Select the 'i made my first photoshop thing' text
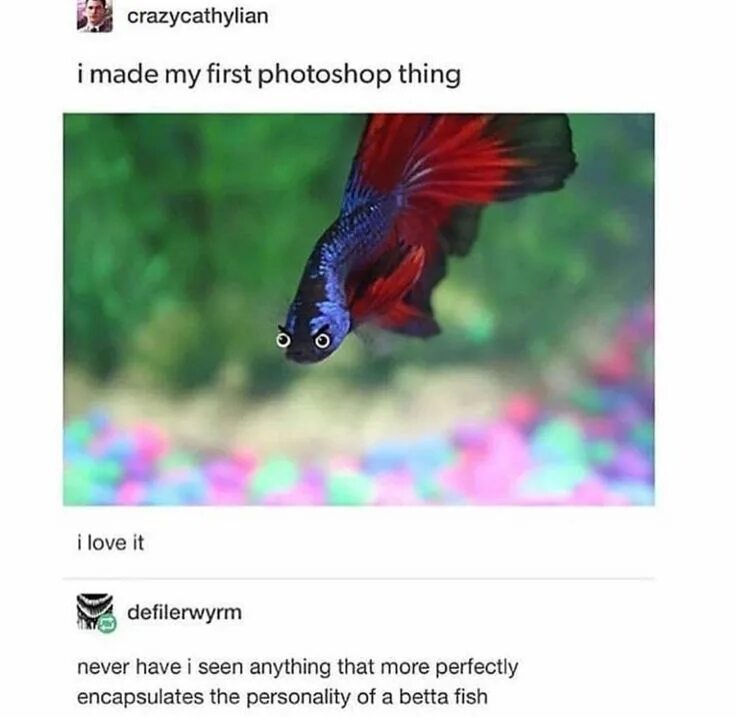The height and width of the screenshot is (718, 736). pos(269,75)
